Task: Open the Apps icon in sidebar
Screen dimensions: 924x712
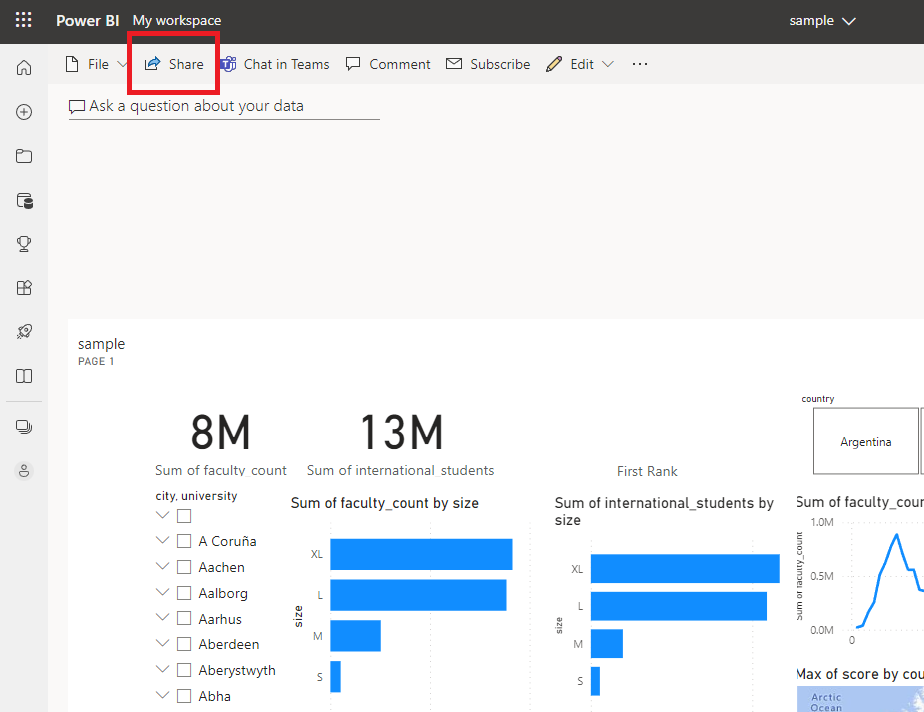Action: (x=24, y=288)
